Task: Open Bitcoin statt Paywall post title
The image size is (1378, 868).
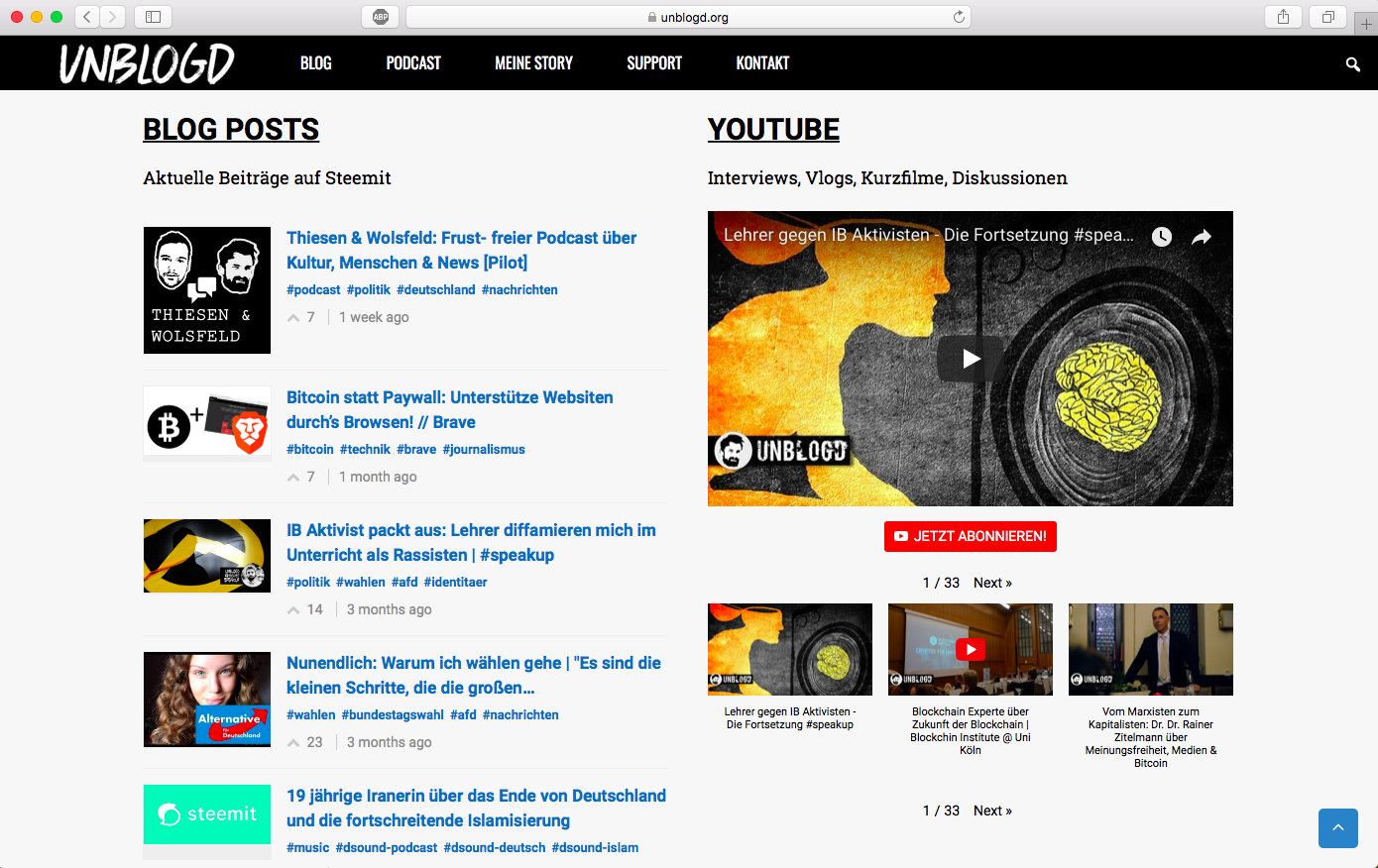Action: 450,409
